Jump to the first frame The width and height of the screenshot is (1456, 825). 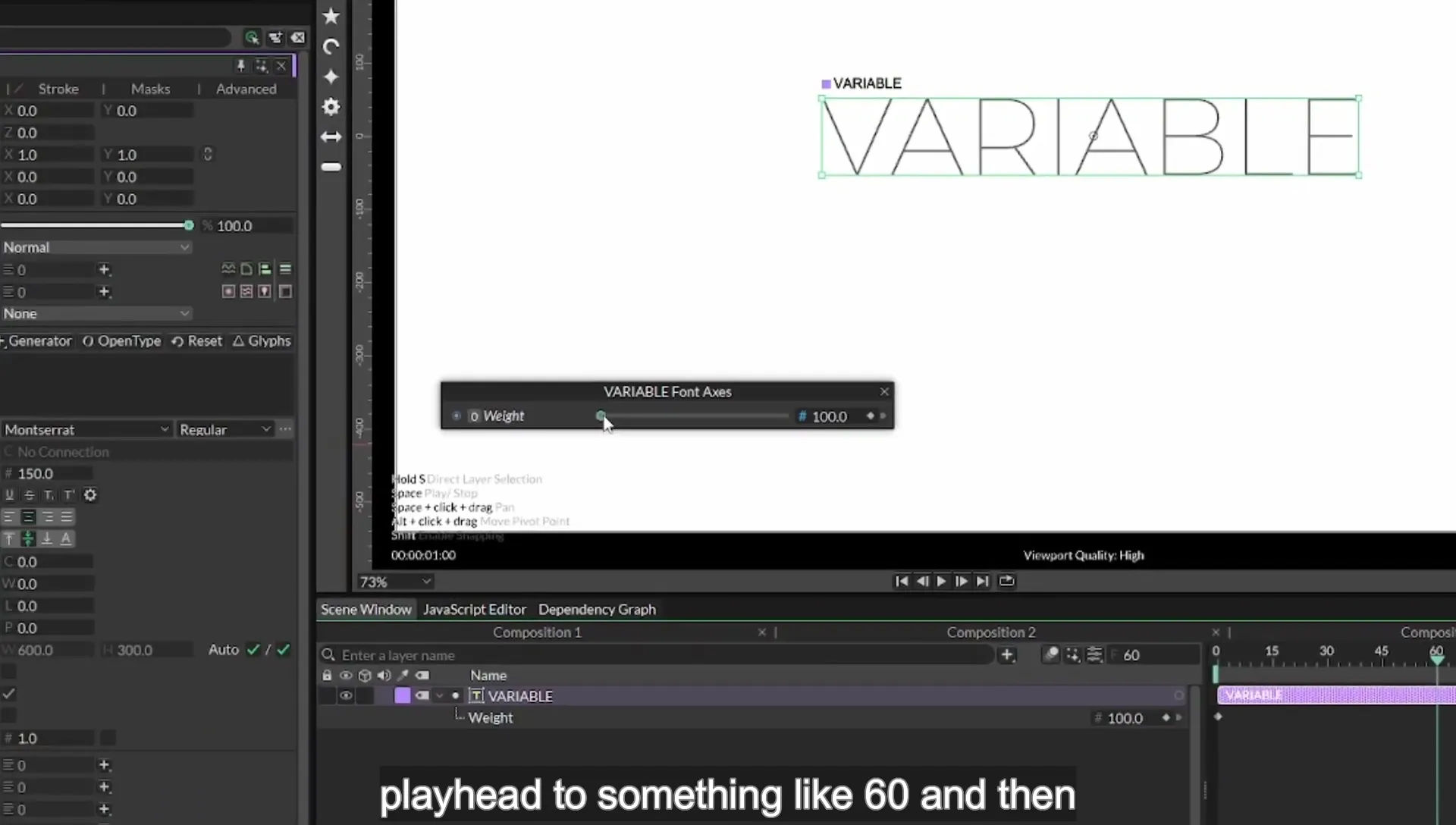click(x=902, y=581)
